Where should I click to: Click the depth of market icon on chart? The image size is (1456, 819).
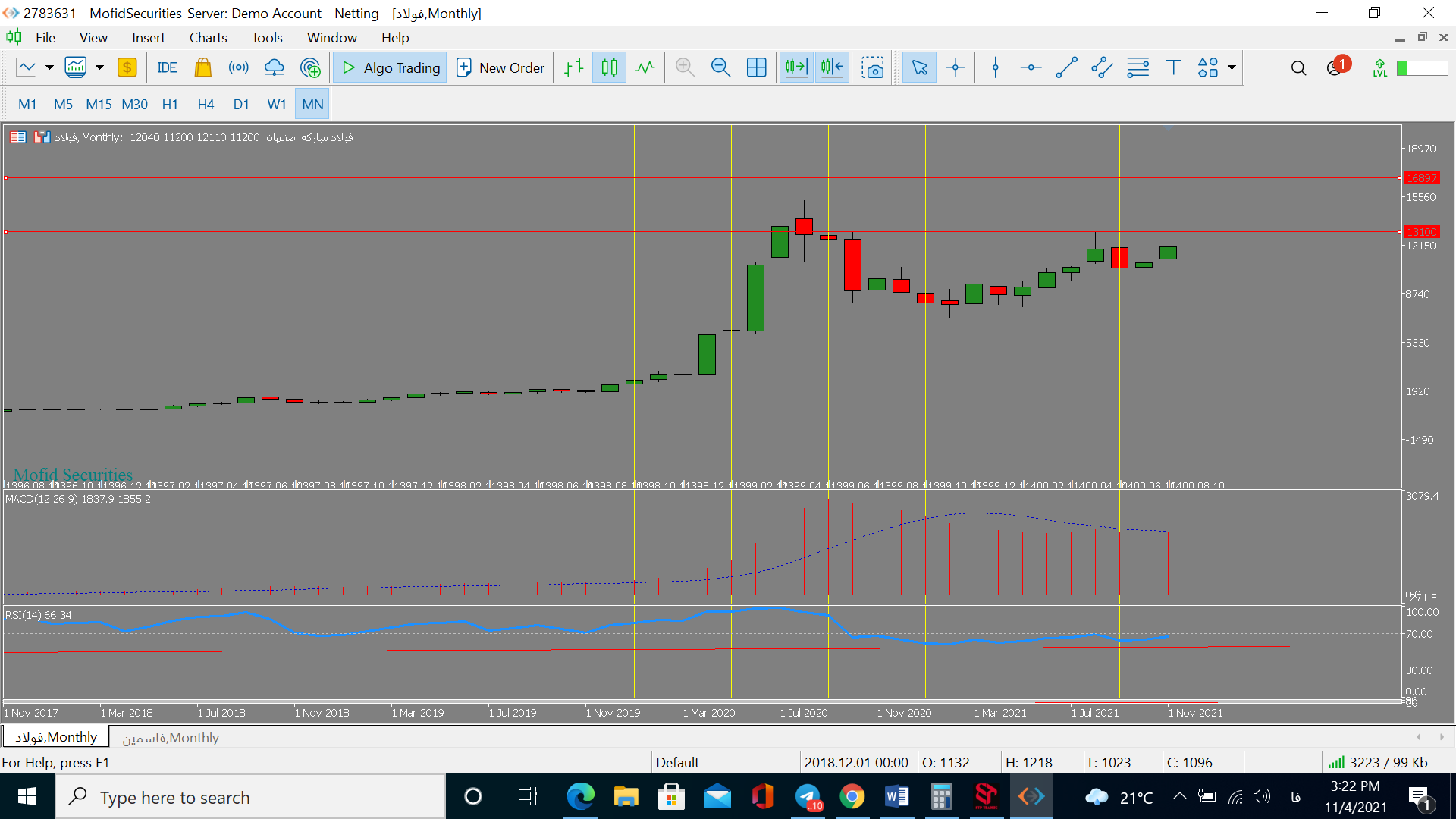click(x=42, y=137)
